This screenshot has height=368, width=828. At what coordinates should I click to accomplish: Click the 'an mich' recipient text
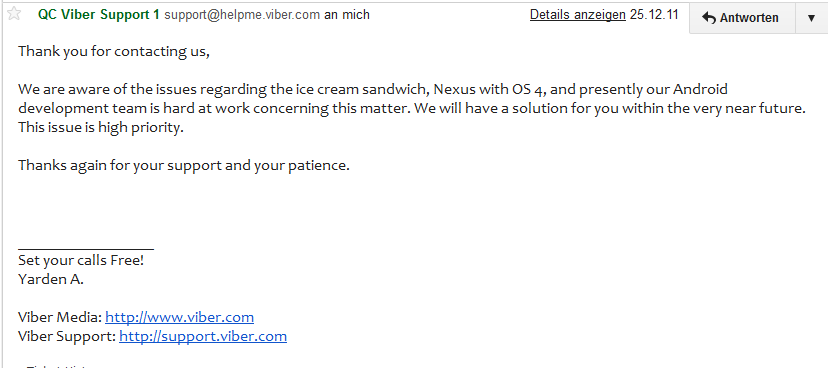[x=346, y=15]
